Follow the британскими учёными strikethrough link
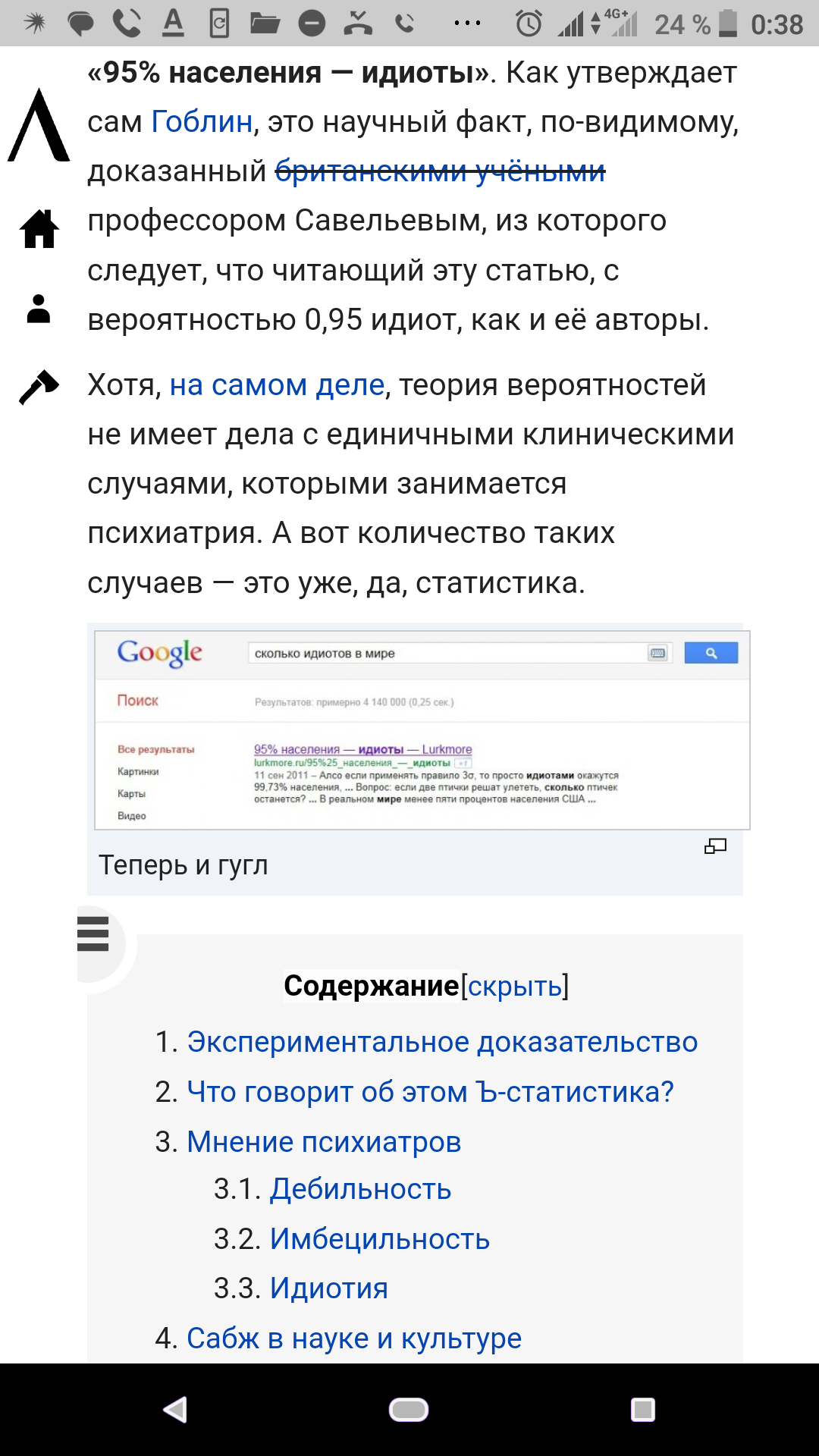Screen dimensions: 819x1456 440,171
